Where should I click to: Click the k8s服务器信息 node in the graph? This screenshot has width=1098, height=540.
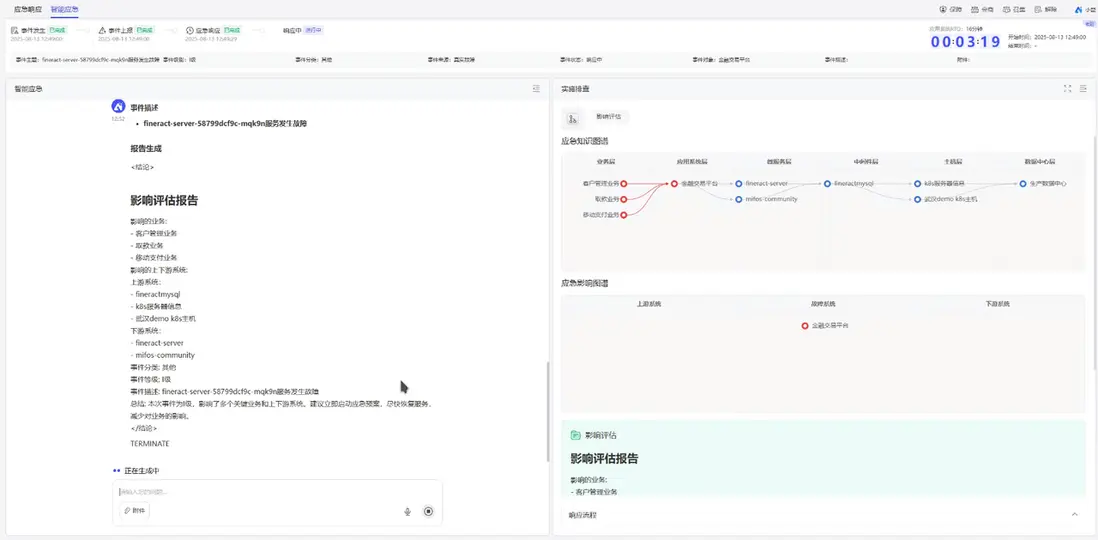click(x=917, y=184)
